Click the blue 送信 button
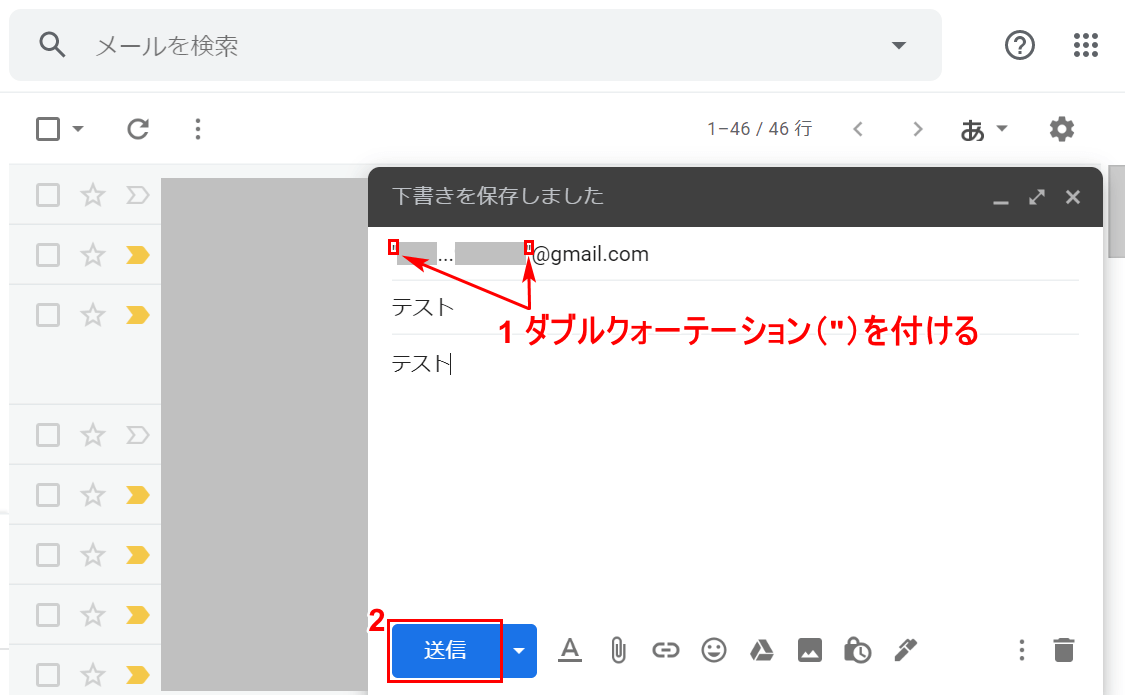Image resolution: width=1125 pixels, height=695 pixels. coord(445,651)
